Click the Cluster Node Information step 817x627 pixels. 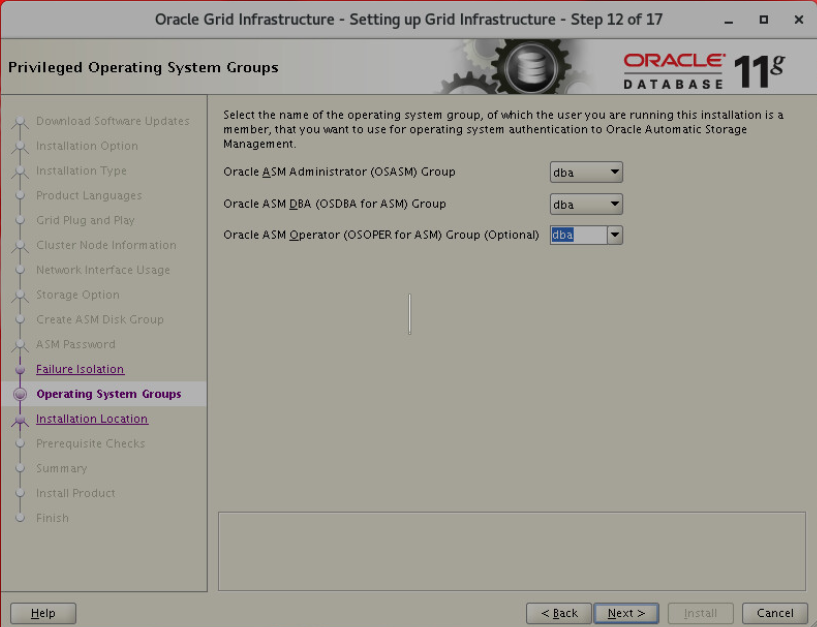[106, 245]
